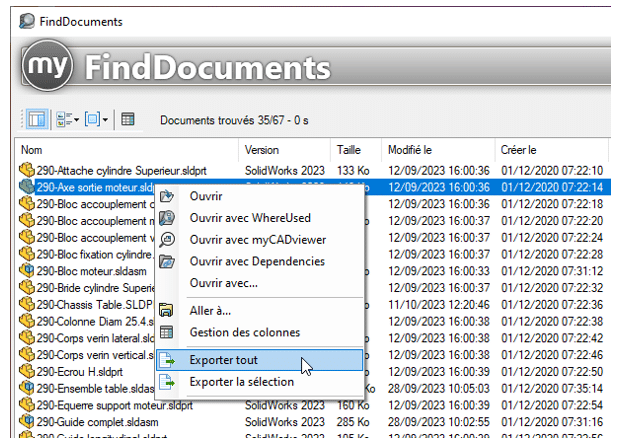Viewport: 620px width, 448px height.
Task: Click Documents trouvés 35/67 status text
Action: coord(234,120)
